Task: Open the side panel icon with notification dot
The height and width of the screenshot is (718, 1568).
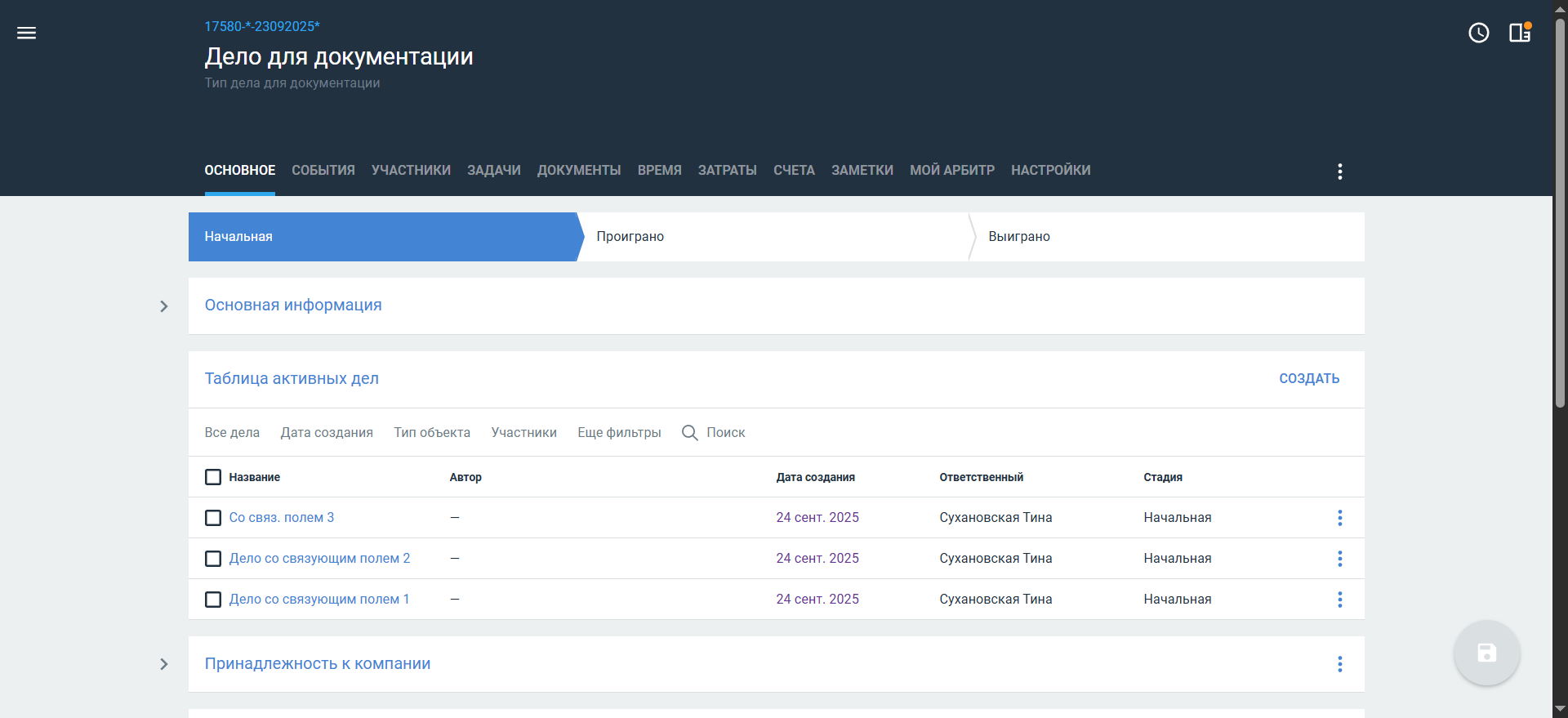Action: 1519,33
